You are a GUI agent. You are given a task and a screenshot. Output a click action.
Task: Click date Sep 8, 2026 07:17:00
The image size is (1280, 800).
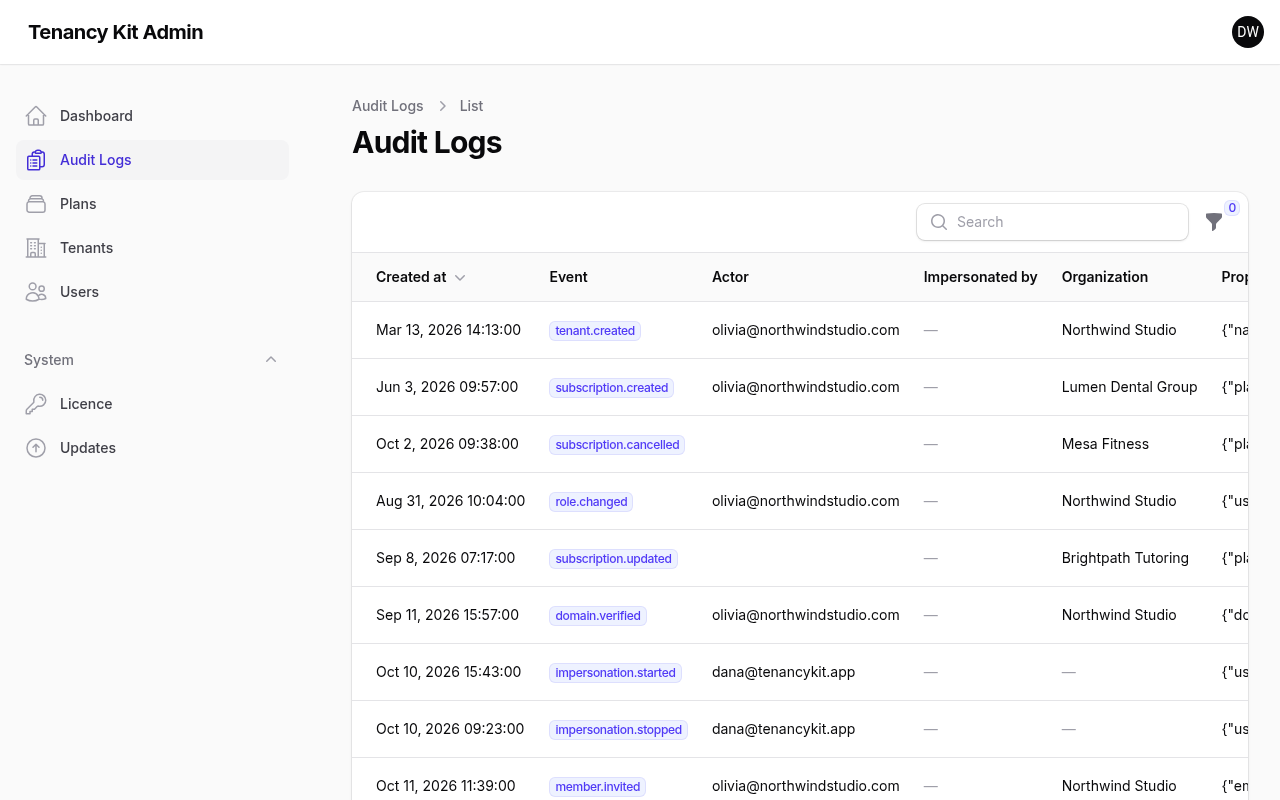(x=446, y=558)
